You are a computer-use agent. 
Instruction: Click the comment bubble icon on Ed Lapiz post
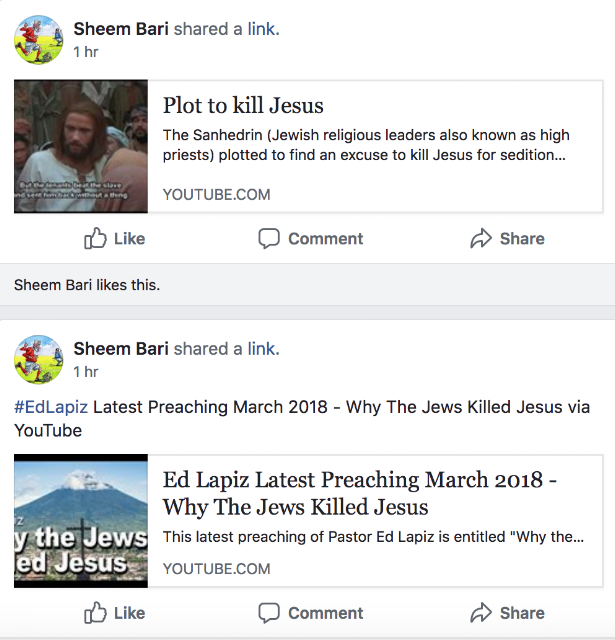pos(269,612)
